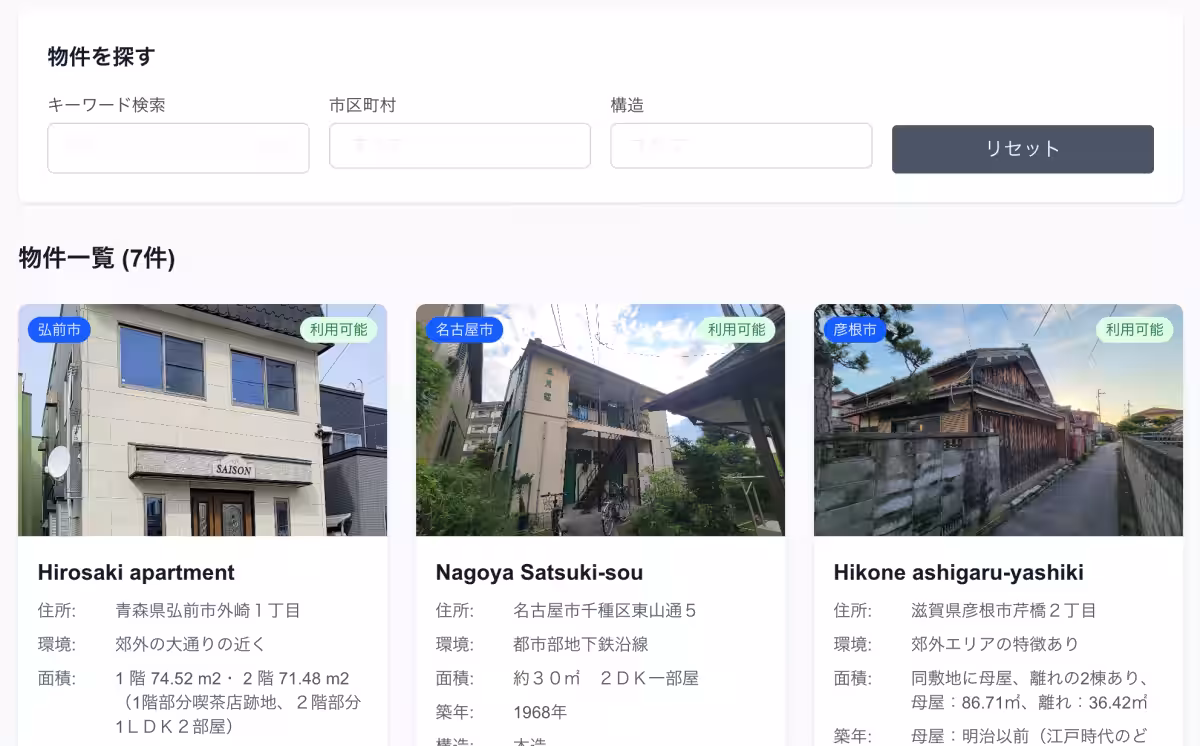Click address 名古屋市千種区東山通５
Image resolution: width=1200 pixels, height=746 pixels.
[605, 610]
